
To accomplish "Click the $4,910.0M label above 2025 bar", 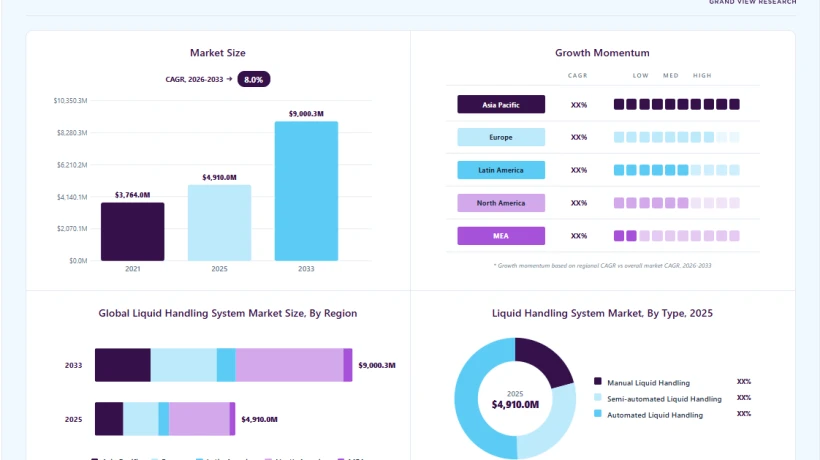I will pyautogui.click(x=219, y=177).
